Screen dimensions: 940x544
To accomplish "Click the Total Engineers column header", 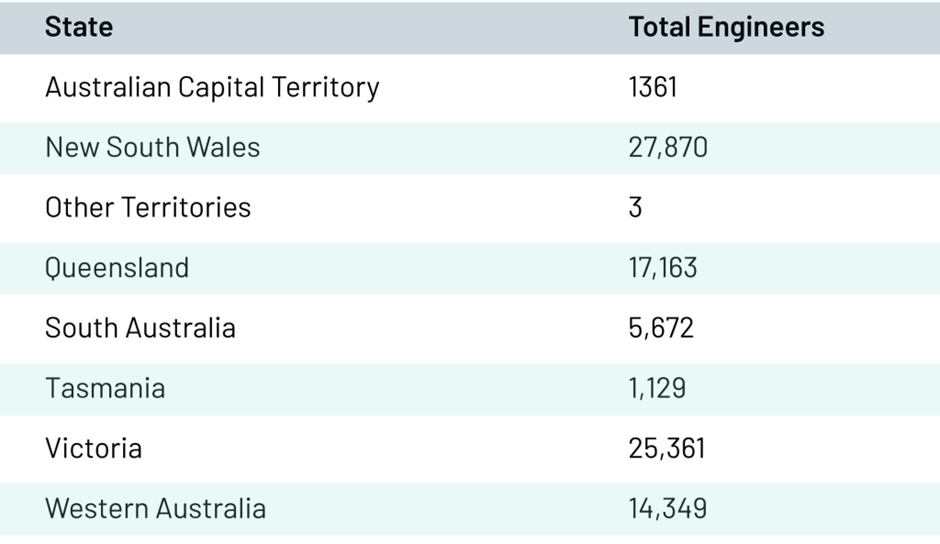I will tap(726, 27).
